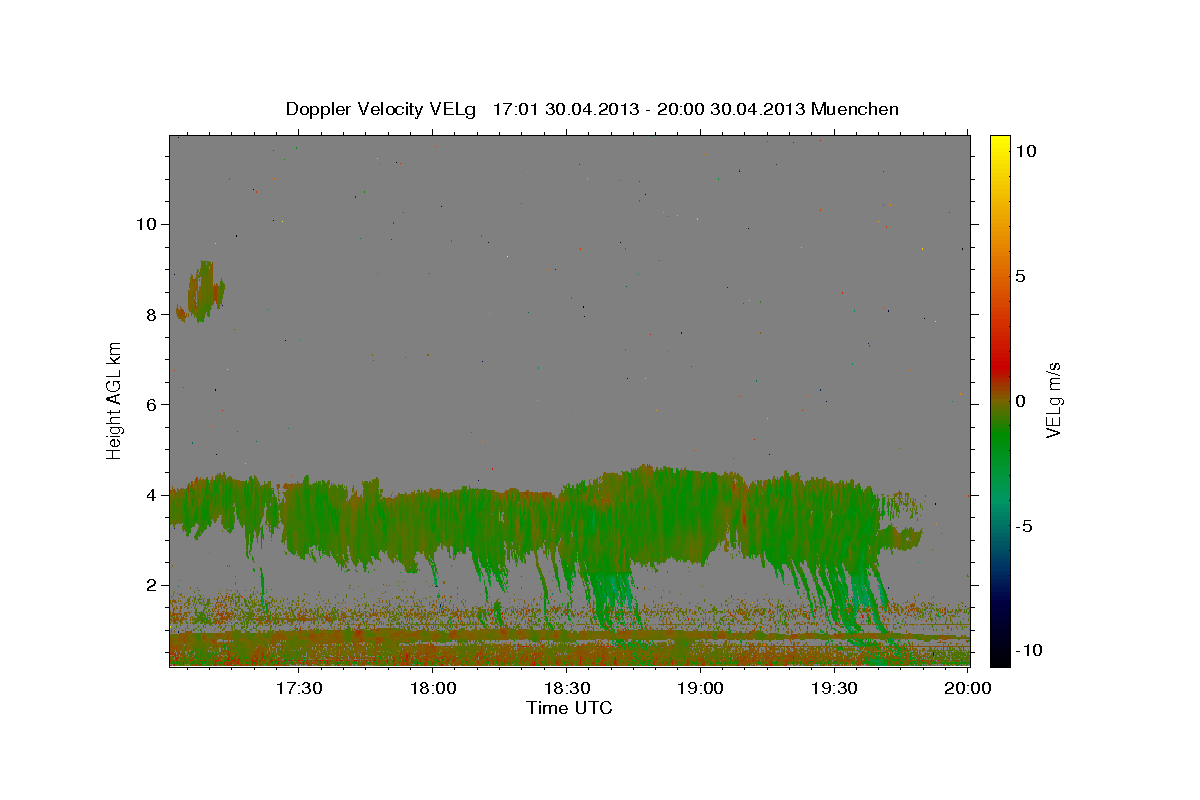Screen dimensions: 1200x800
Task: Click the 'Height AGL km' axis label
Action: point(115,400)
